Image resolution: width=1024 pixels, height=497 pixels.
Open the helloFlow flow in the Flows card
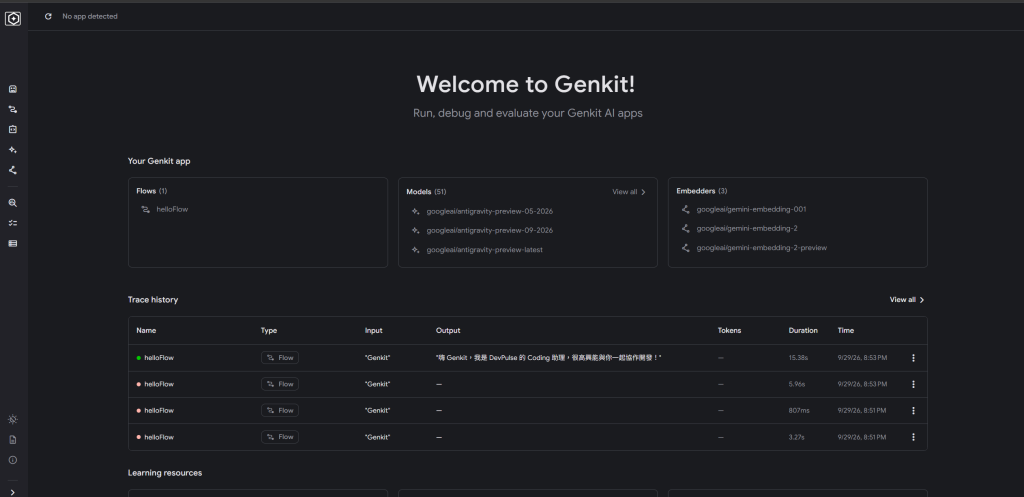click(172, 210)
